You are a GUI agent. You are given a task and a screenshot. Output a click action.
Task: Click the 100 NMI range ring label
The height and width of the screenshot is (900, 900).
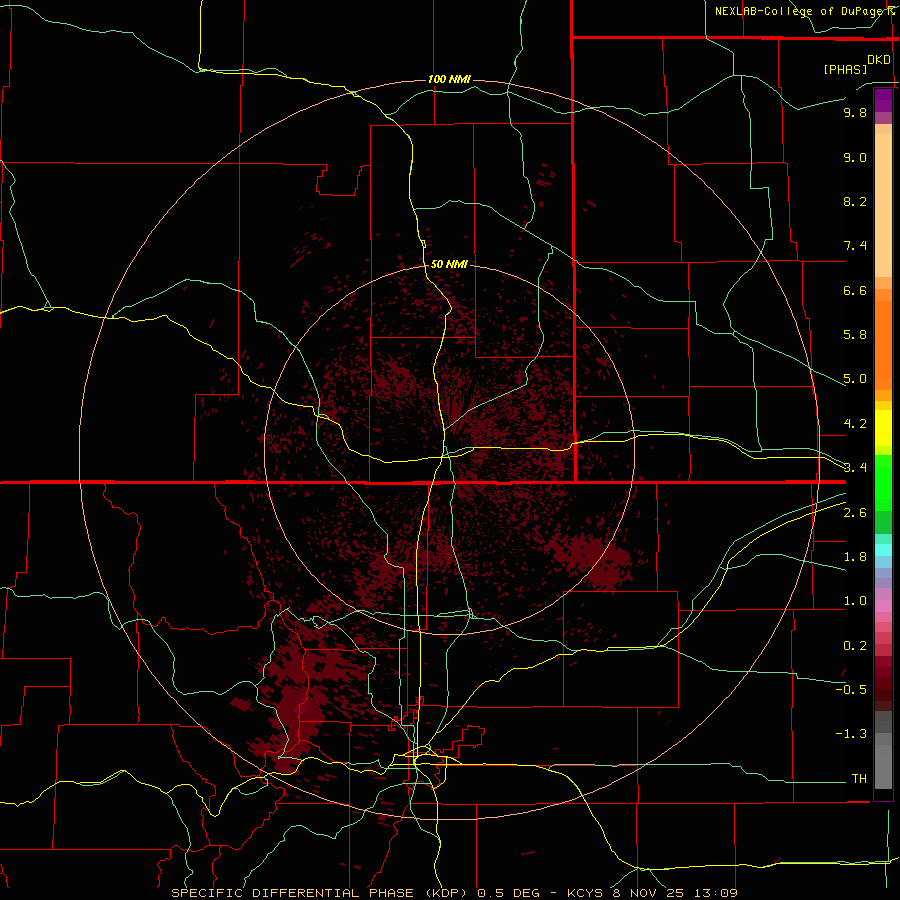coord(449,79)
